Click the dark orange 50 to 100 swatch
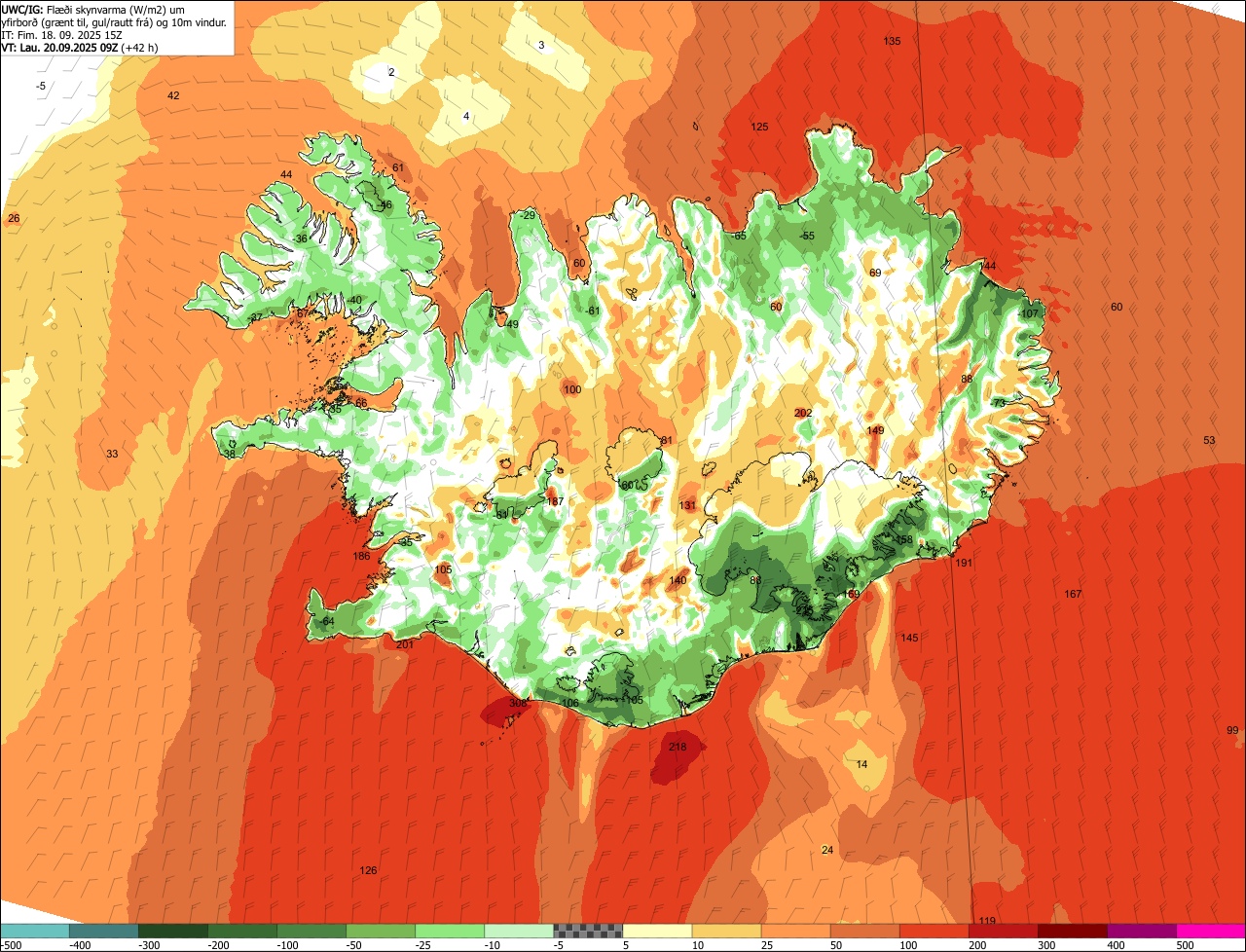This screenshot has height=952, width=1246. [864, 931]
